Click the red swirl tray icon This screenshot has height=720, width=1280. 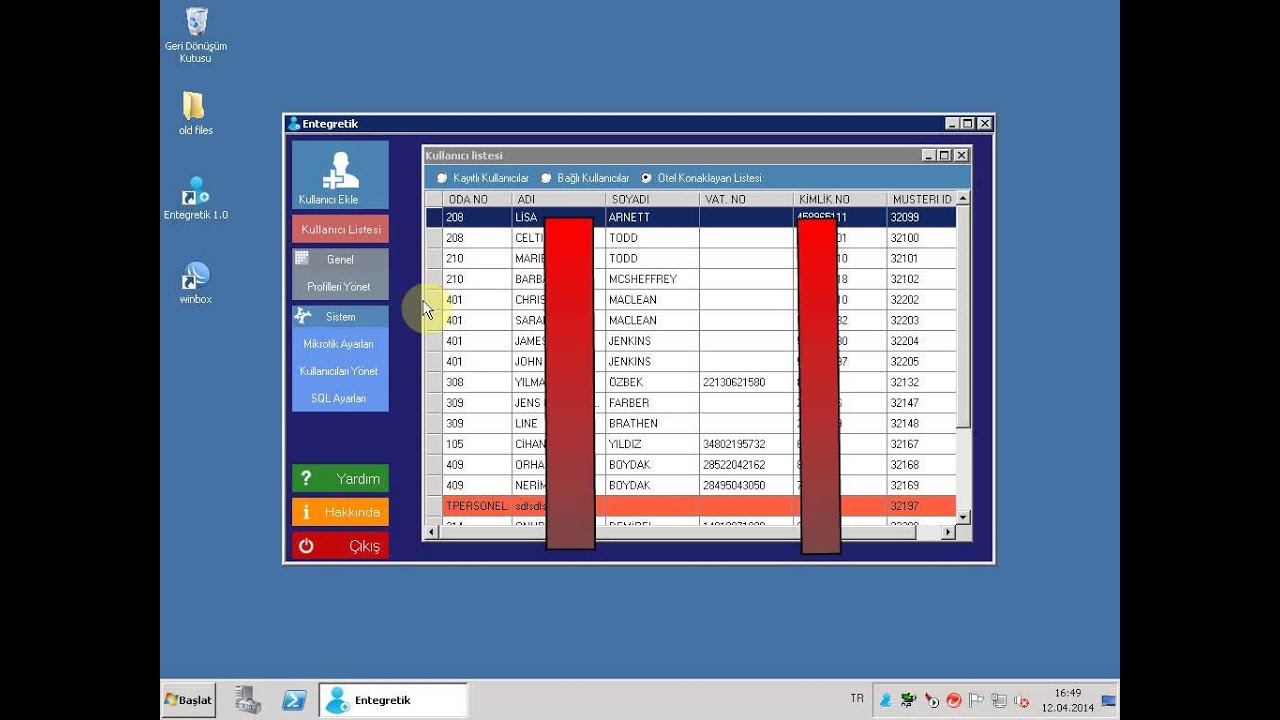click(954, 701)
